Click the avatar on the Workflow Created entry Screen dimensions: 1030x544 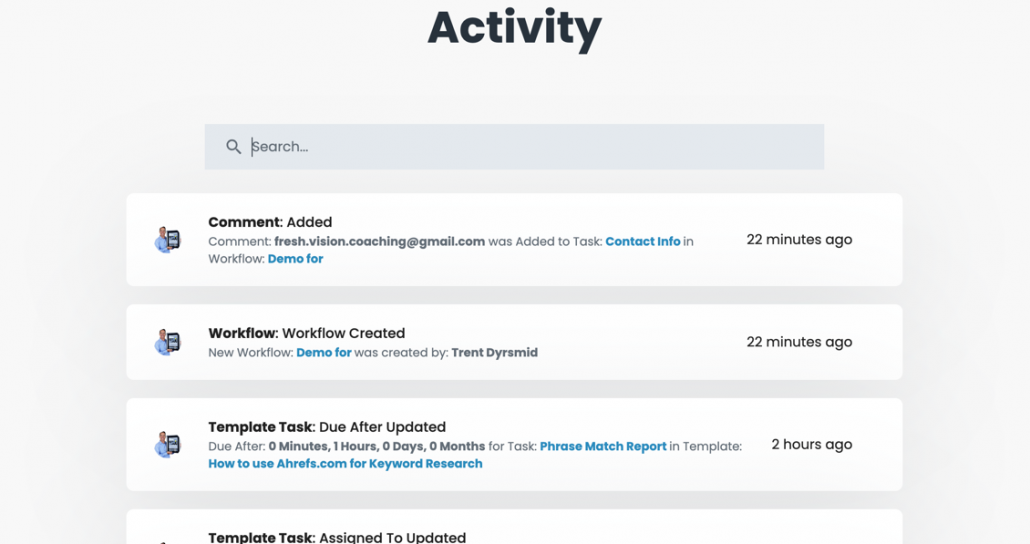[168, 342]
